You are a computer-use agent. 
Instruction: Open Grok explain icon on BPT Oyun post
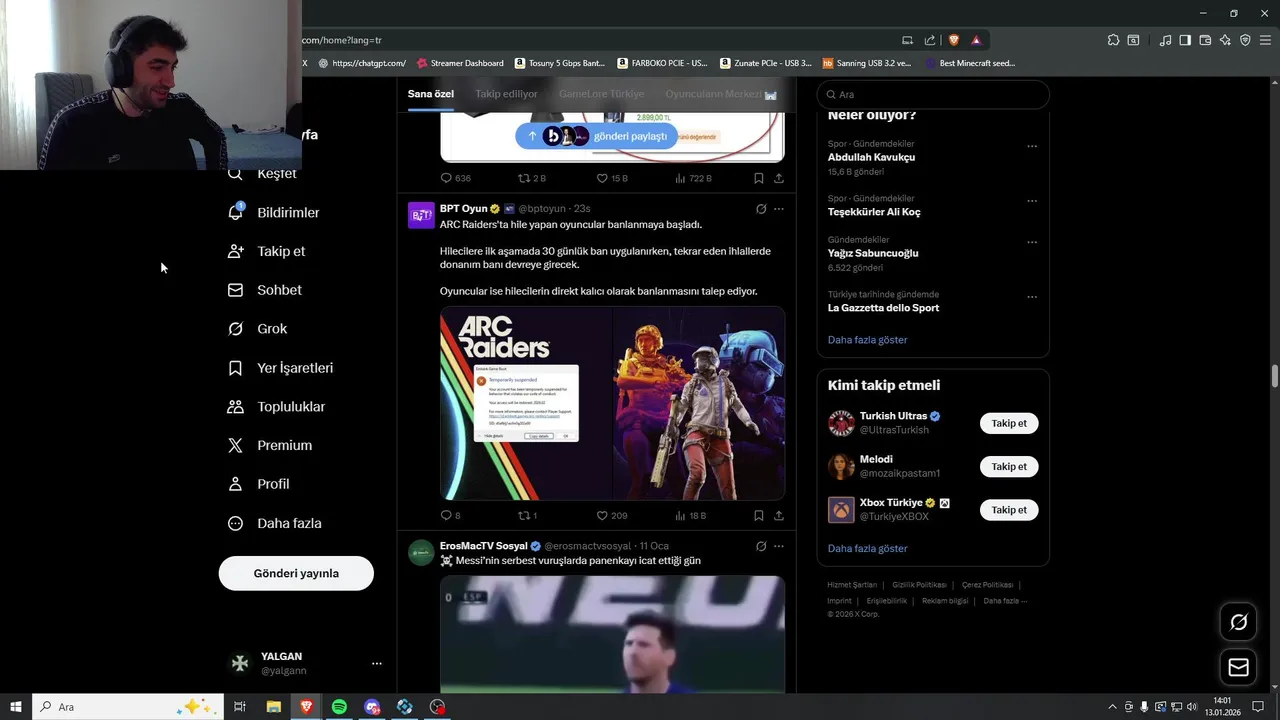761,209
